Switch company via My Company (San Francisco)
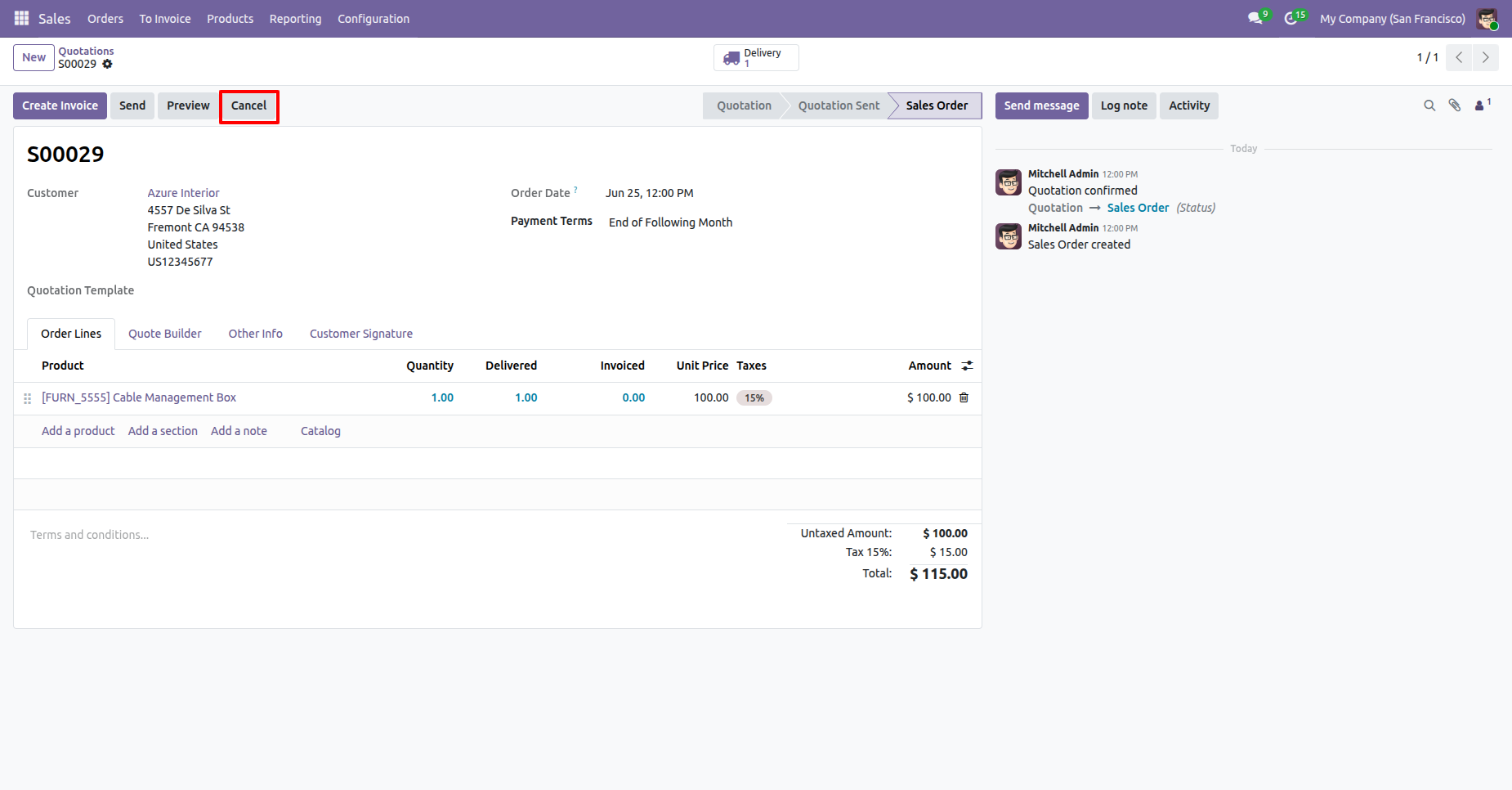The height and width of the screenshot is (790, 1512). (x=1393, y=18)
